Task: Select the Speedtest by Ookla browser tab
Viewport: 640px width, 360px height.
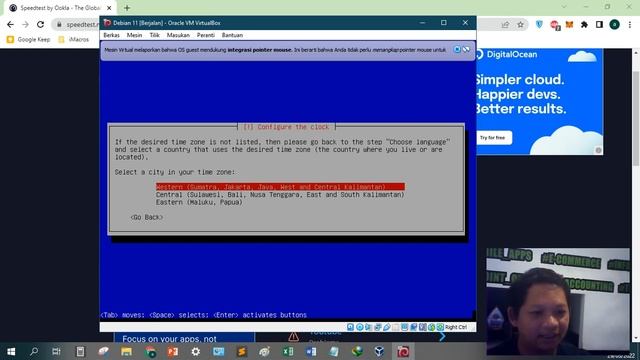Action: click(59, 8)
